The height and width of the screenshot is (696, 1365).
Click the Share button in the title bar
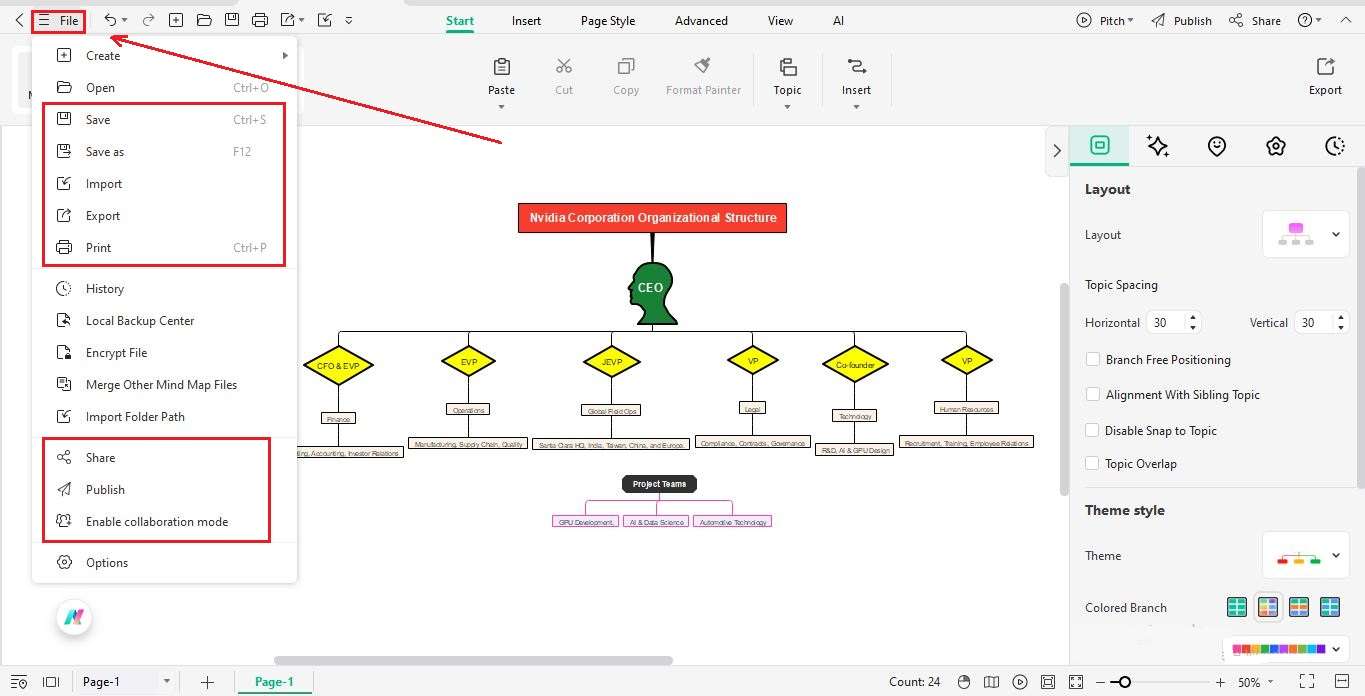coord(1254,20)
